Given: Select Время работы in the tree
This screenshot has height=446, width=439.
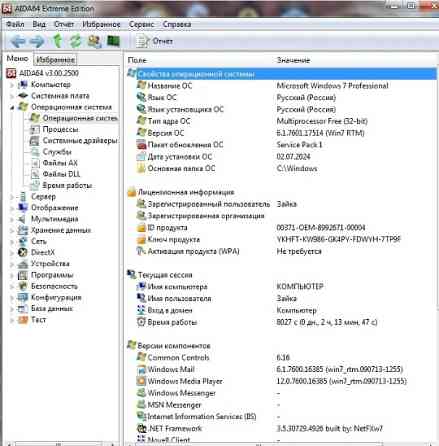Looking at the screenshot, I should (67, 185).
